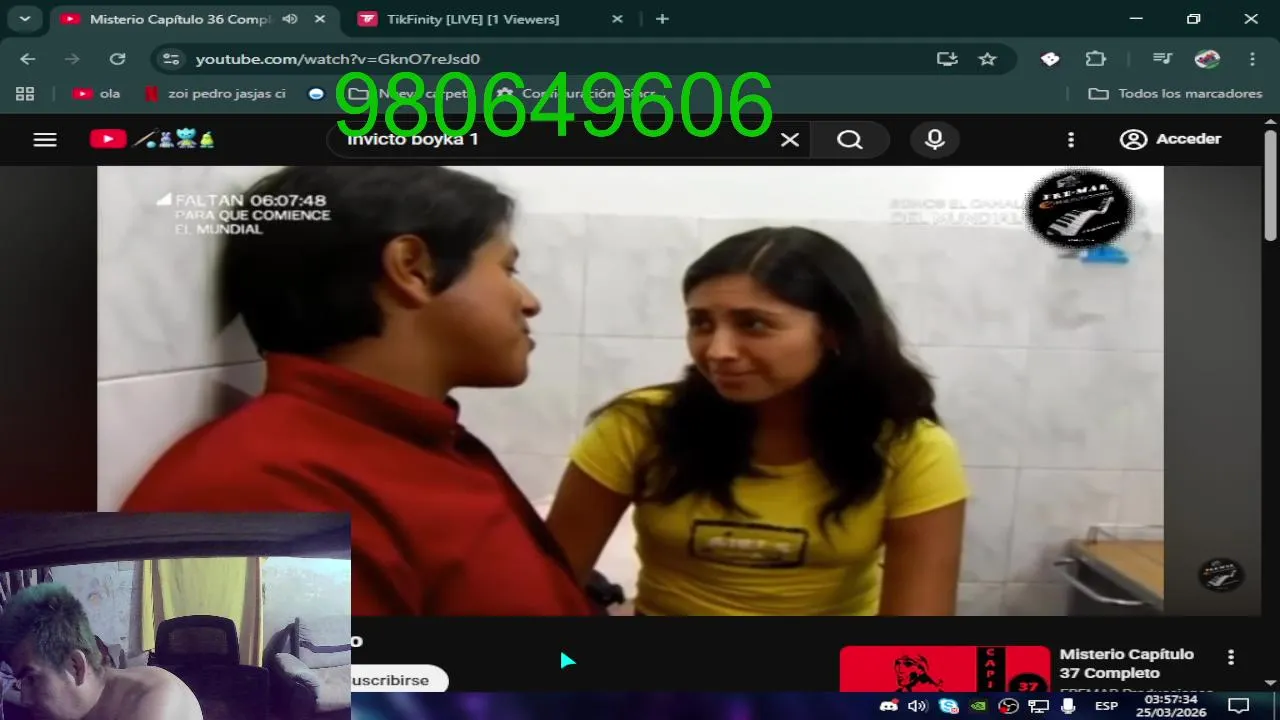The image size is (1280, 720).
Task: Open Discord tray icon
Action: tap(888, 706)
